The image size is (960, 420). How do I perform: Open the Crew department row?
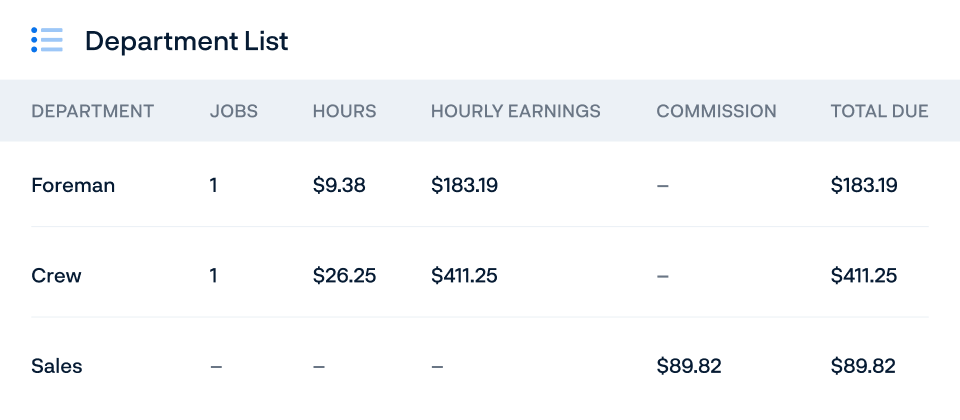click(x=480, y=275)
